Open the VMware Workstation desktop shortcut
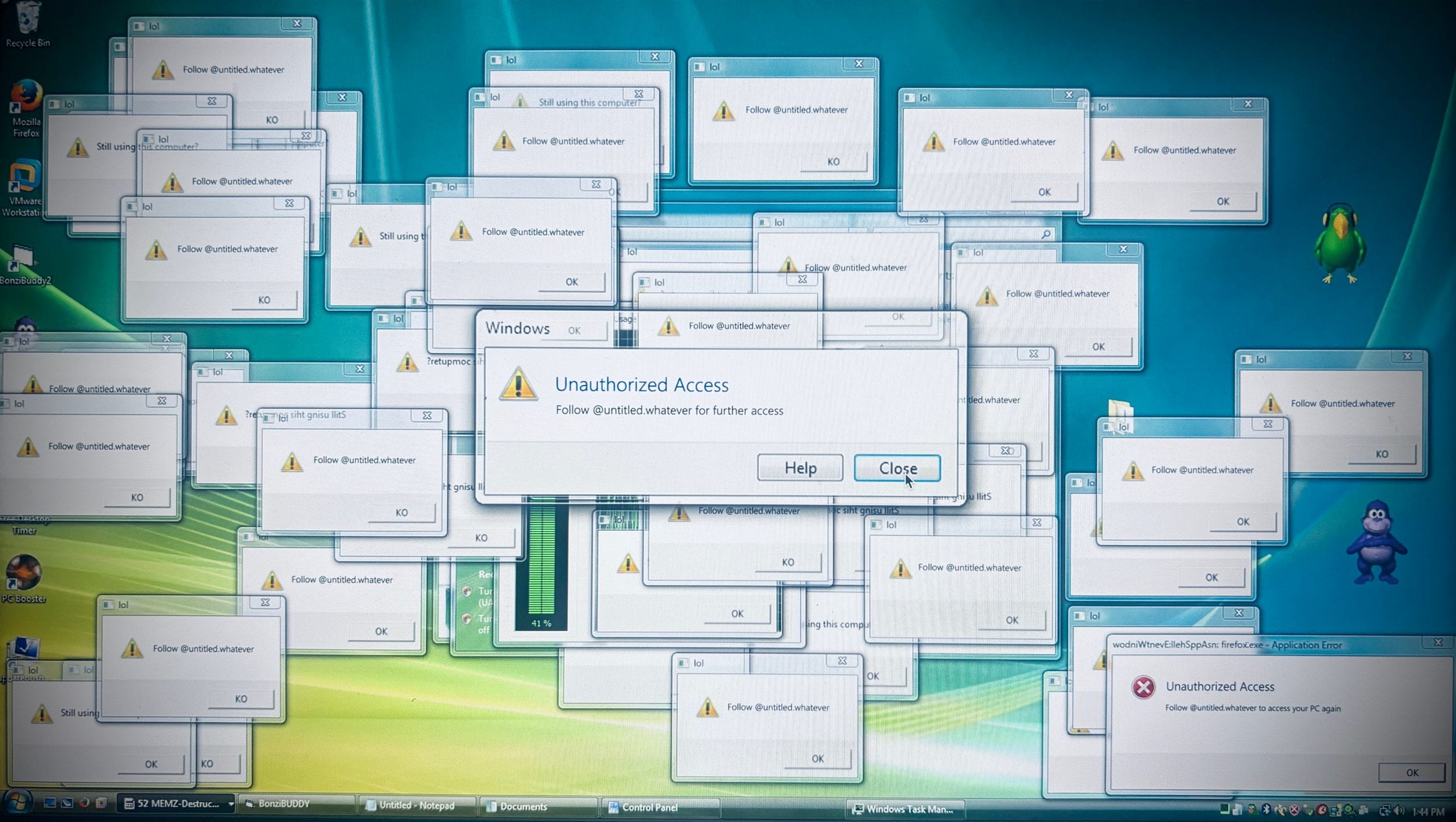1456x822 pixels. coord(23,186)
